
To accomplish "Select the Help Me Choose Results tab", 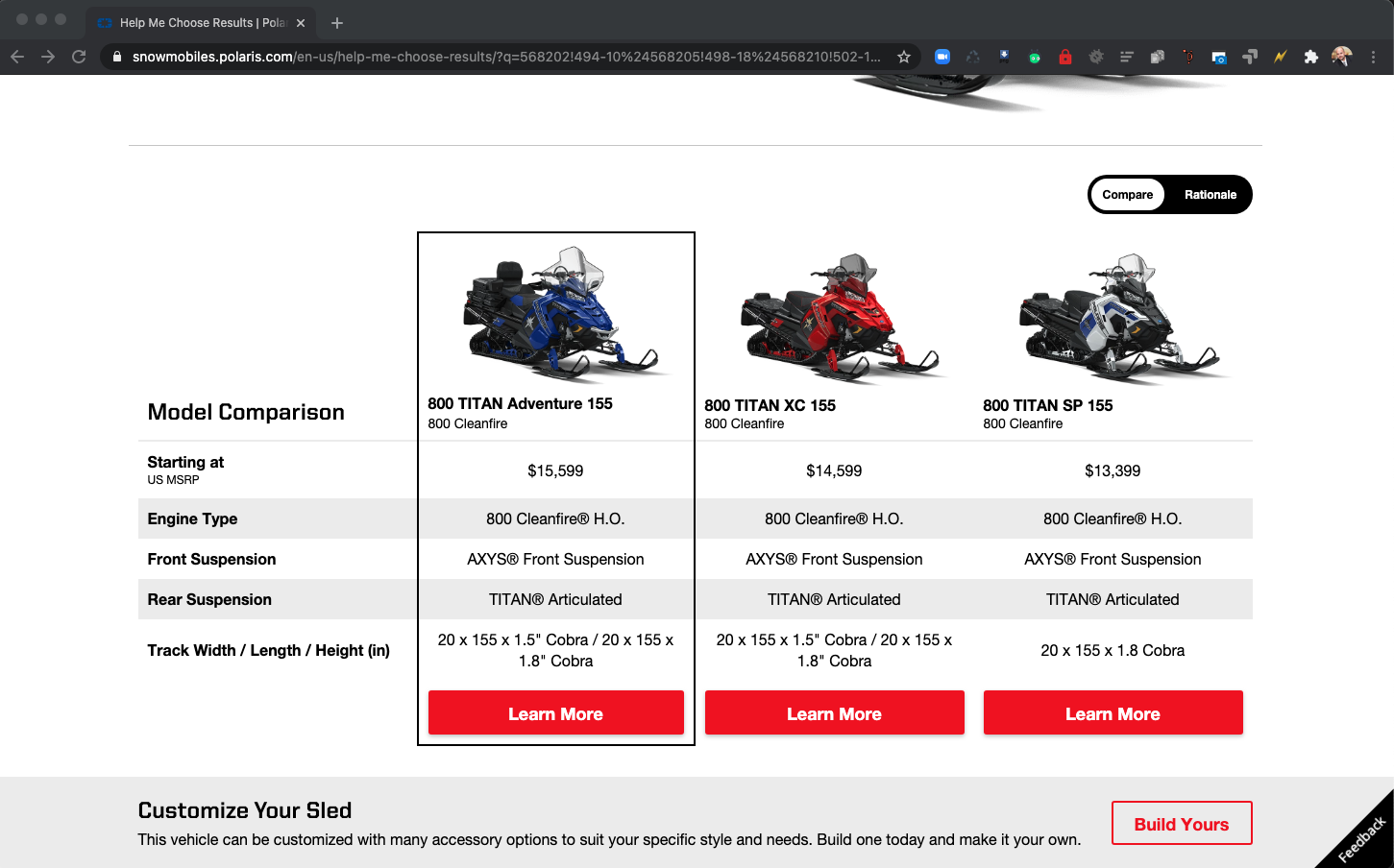I will tap(200, 23).
